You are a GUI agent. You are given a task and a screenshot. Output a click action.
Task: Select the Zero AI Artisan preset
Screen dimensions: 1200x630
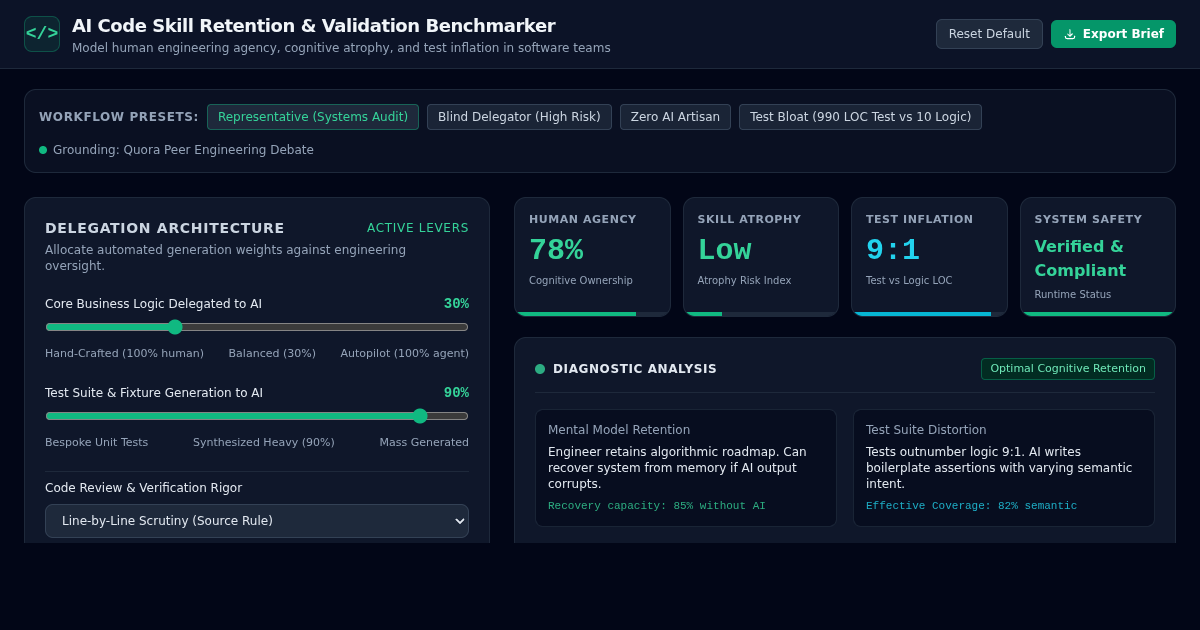tap(675, 117)
